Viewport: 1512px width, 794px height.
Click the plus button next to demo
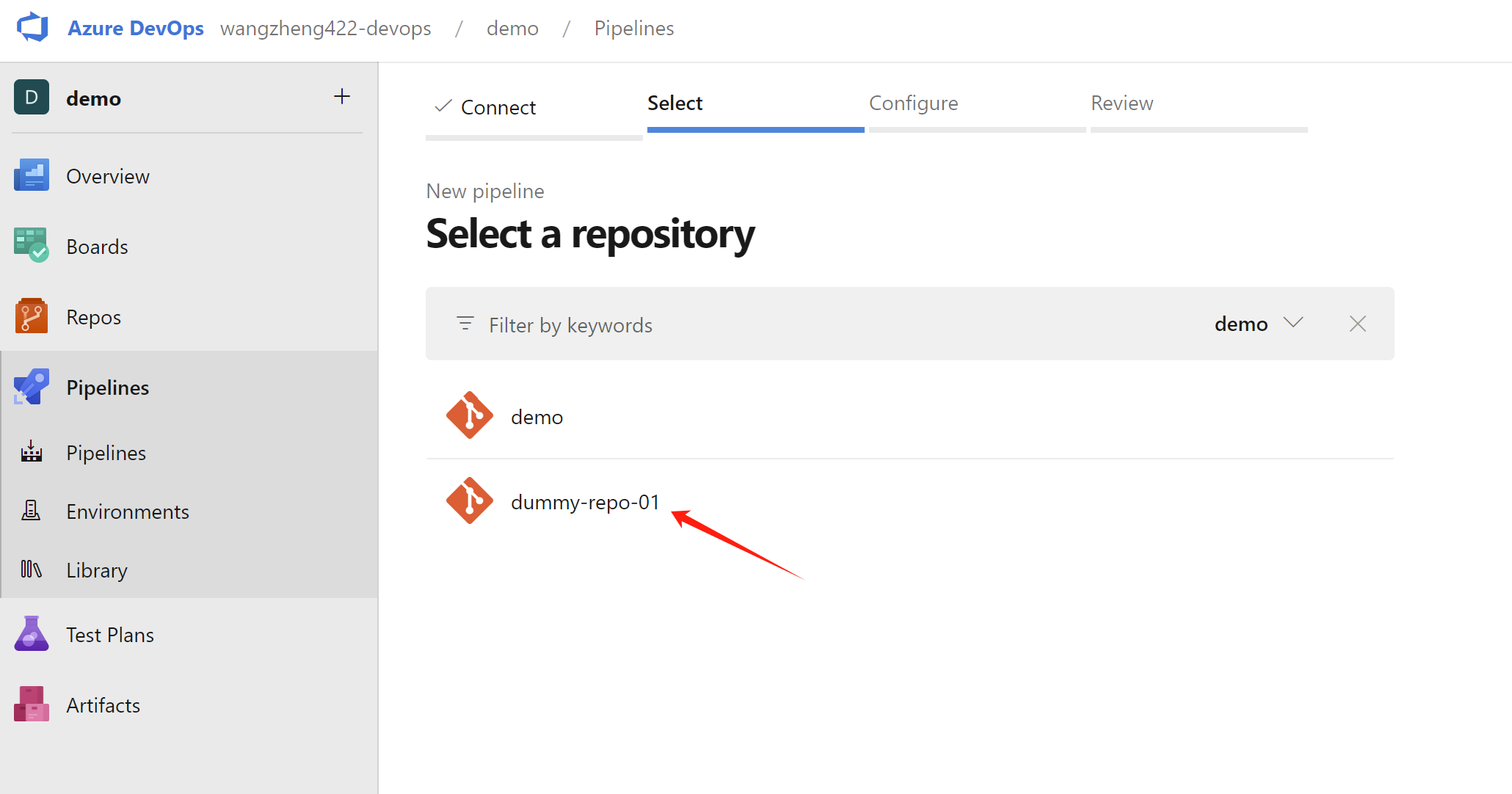(x=342, y=97)
